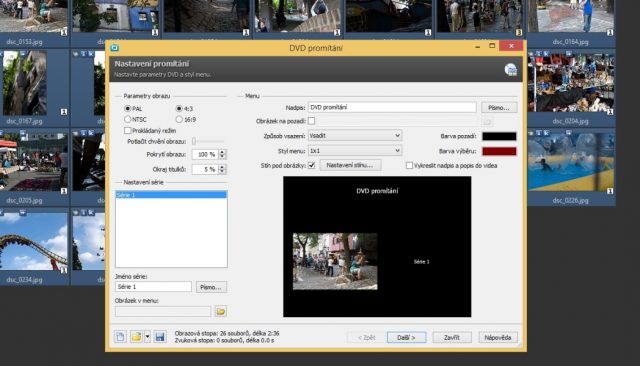Click the Zavřít button

pos(452,337)
